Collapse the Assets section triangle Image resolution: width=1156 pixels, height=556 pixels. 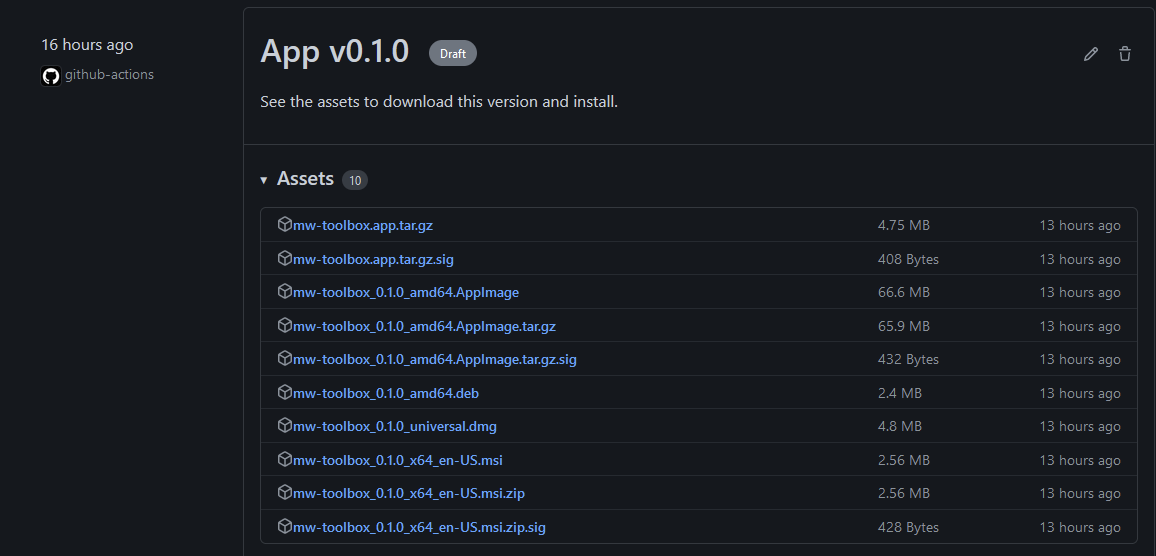tap(264, 180)
